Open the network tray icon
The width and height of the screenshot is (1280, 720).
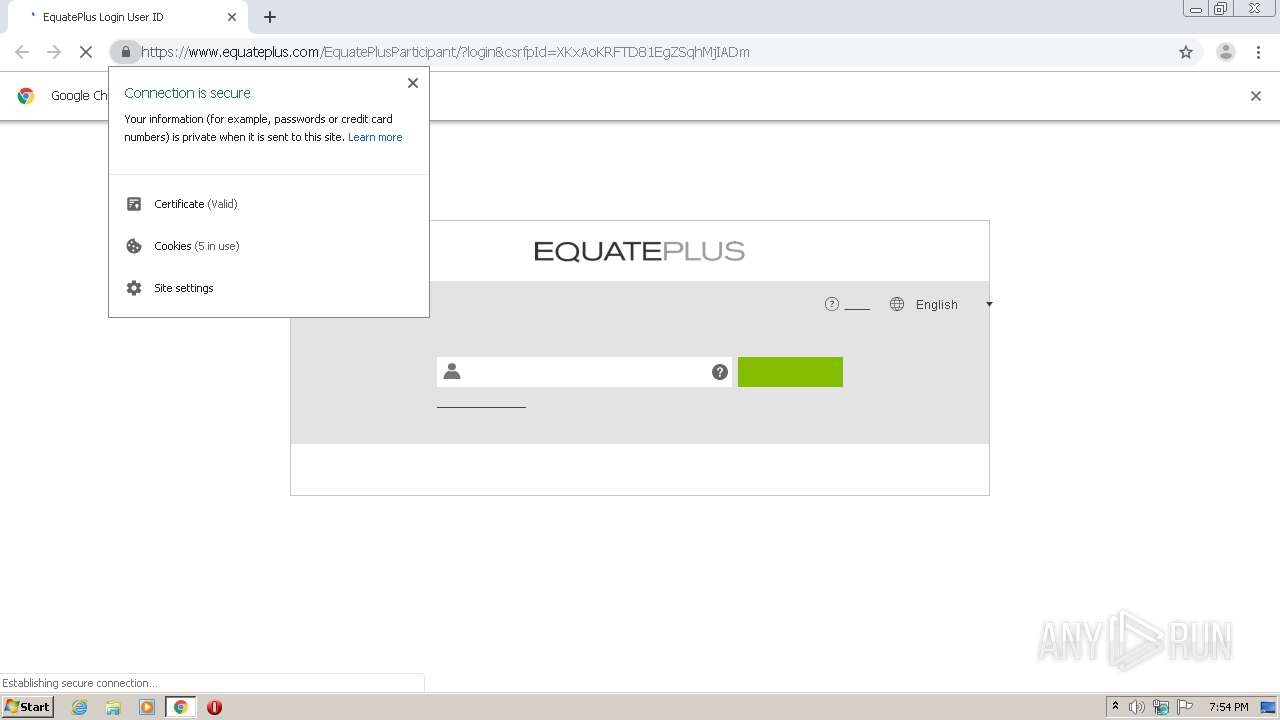(1161, 707)
